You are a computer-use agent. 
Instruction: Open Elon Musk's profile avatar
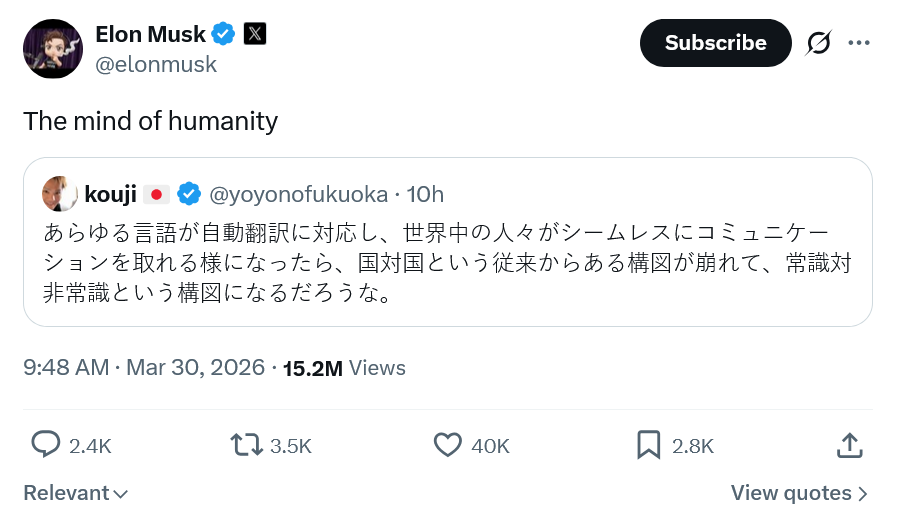[x=52, y=49]
